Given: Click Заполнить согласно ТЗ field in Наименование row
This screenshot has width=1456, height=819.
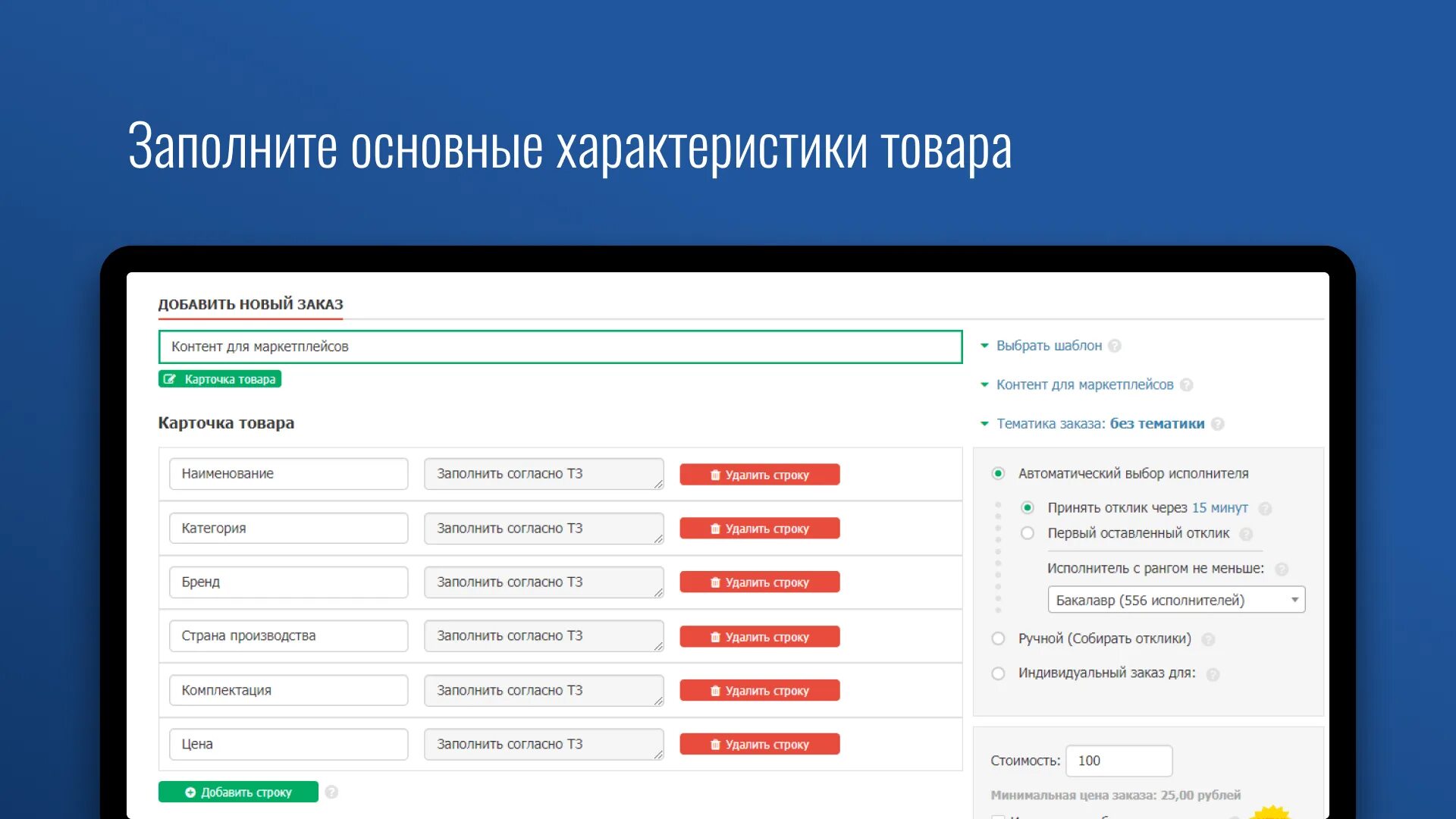Looking at the screenshot, I should coord(544,474).
